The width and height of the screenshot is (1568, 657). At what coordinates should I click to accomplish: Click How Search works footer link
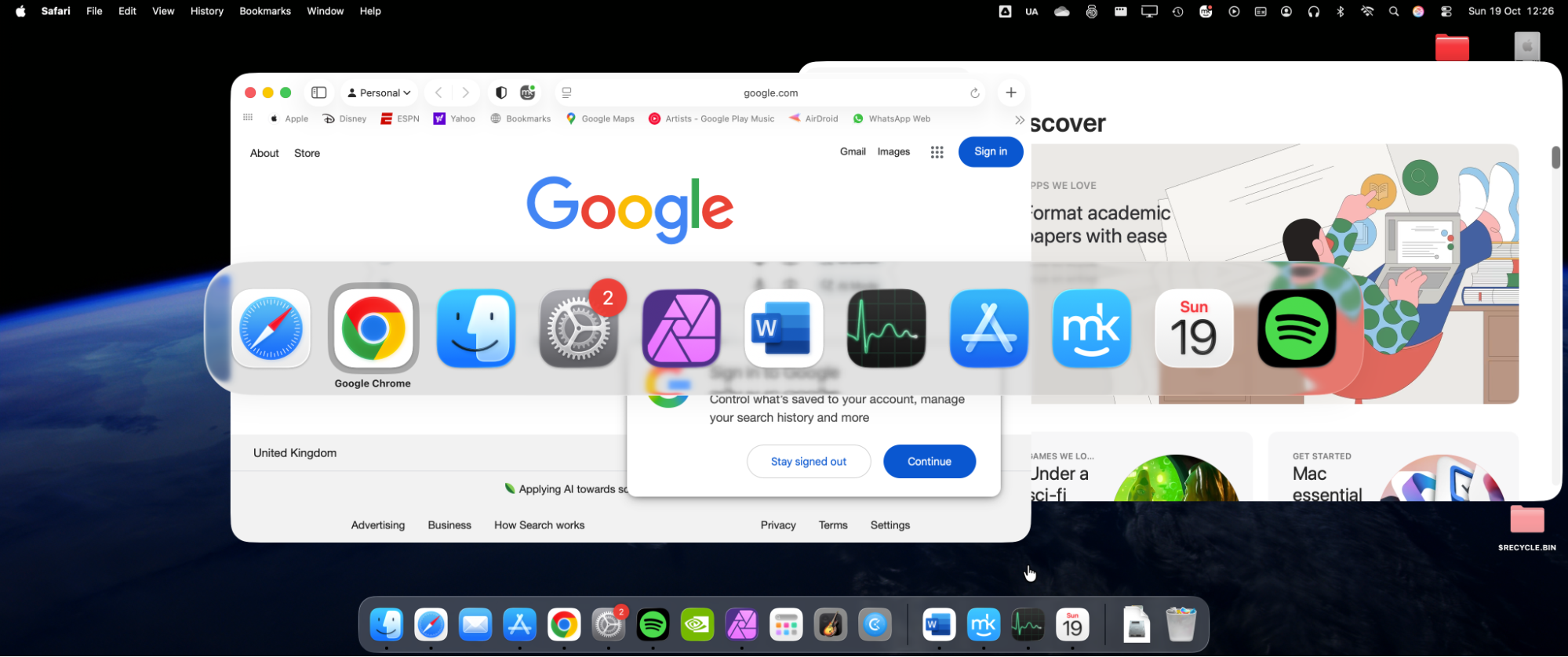click(x=539, y=525)
